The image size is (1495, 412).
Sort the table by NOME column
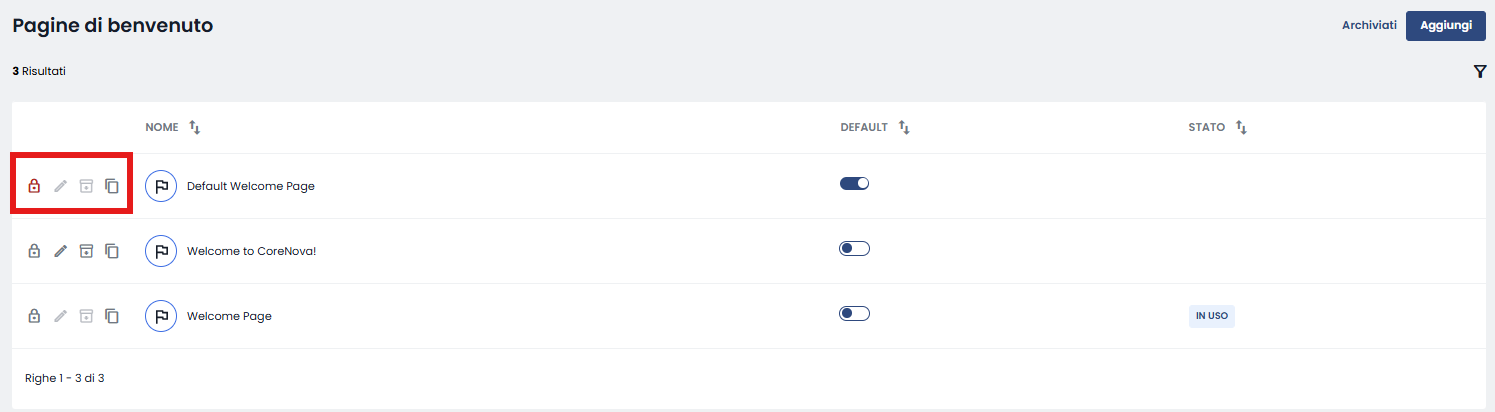(x=195, y=128)
